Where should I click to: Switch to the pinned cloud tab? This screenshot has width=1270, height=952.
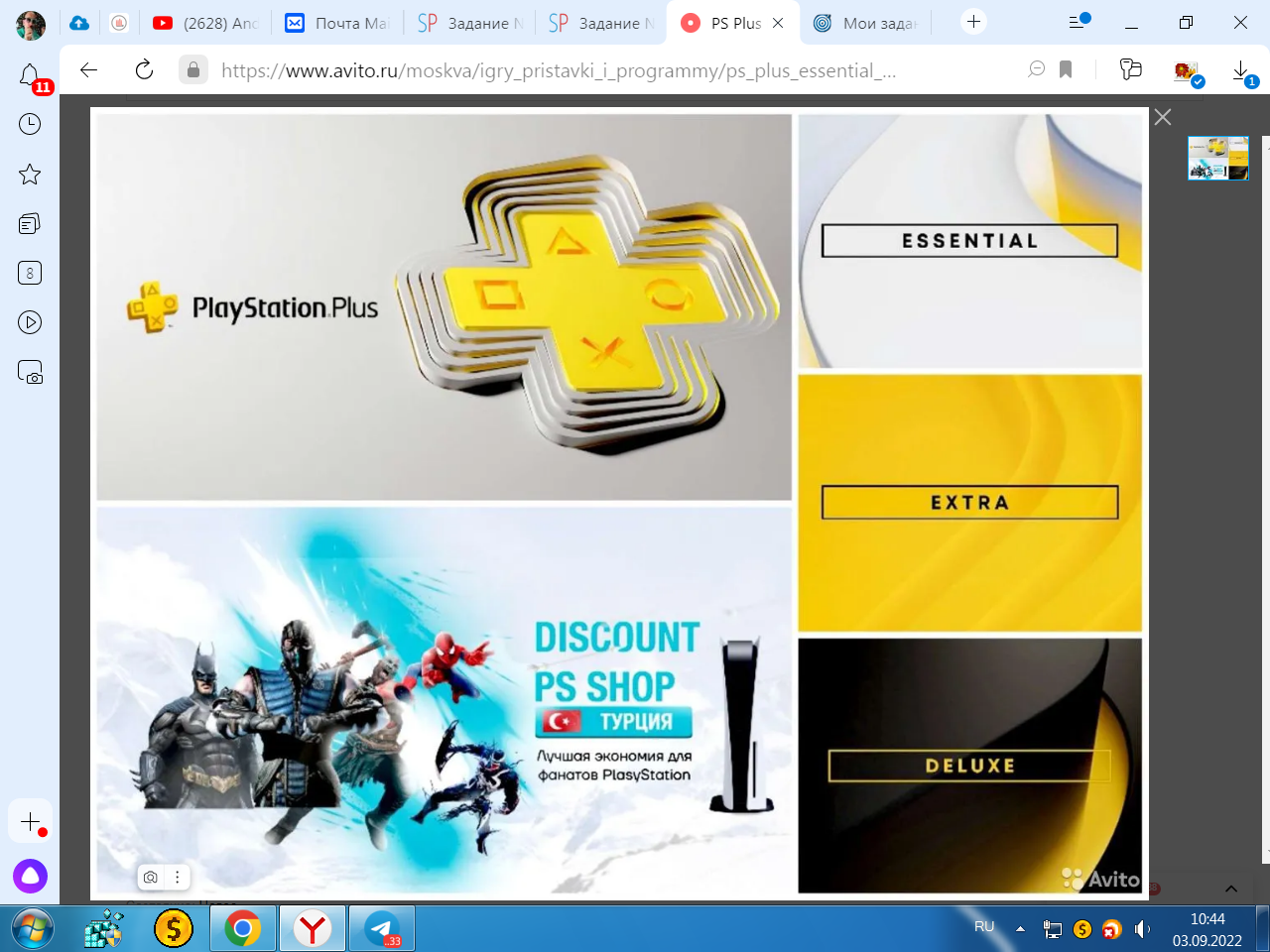point(79,23)
